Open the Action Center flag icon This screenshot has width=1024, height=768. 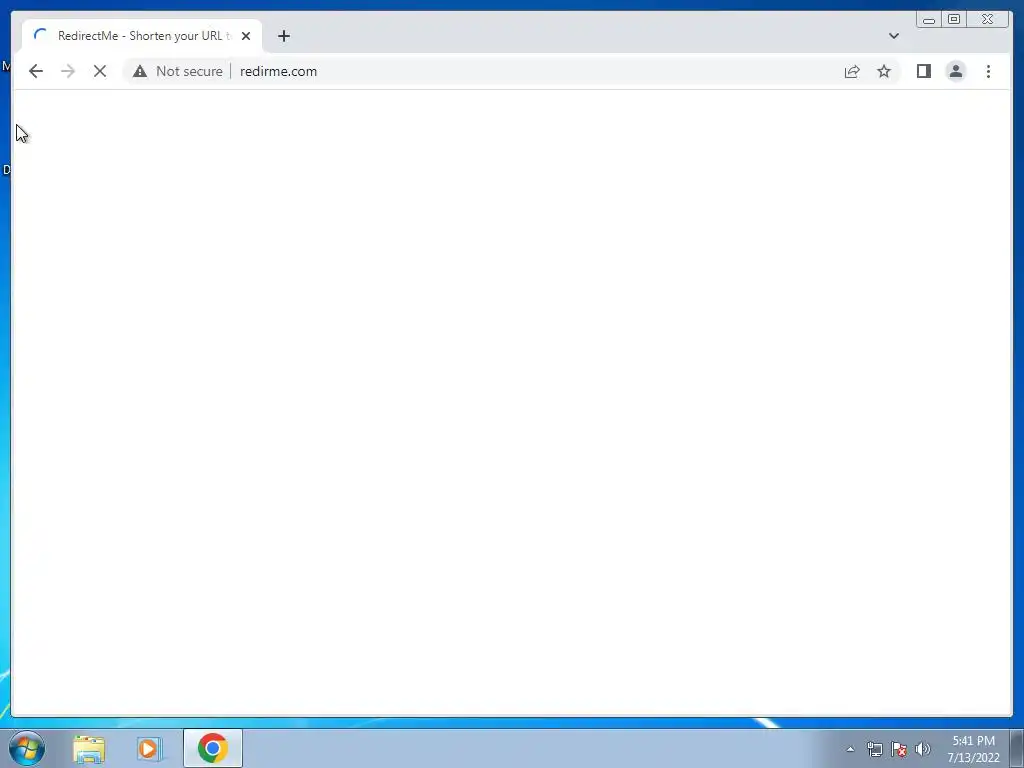click(899, 749)
